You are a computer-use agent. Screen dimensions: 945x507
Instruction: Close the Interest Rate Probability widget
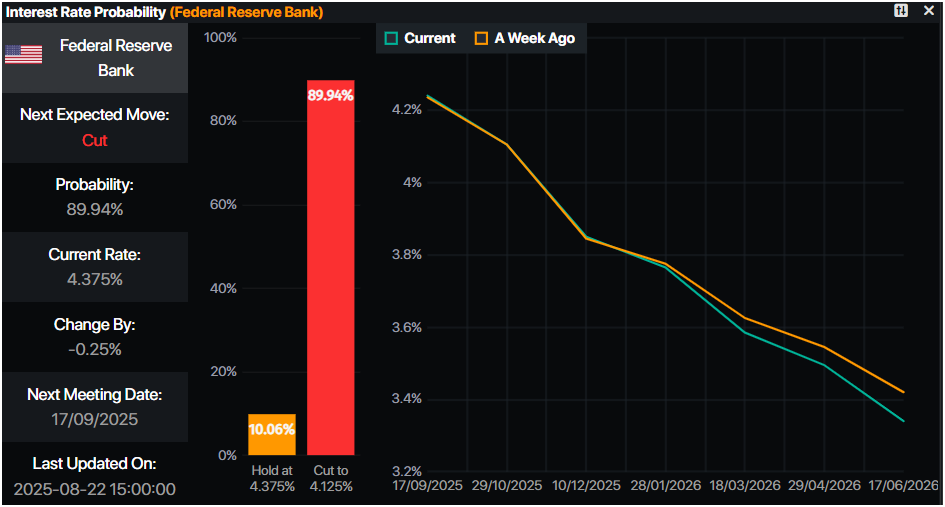click(929, 11)
